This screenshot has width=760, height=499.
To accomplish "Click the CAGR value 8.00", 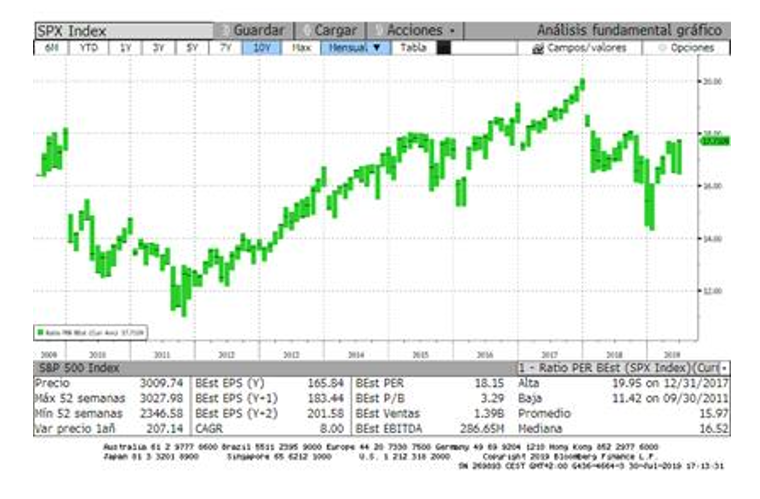I will 332,429.
